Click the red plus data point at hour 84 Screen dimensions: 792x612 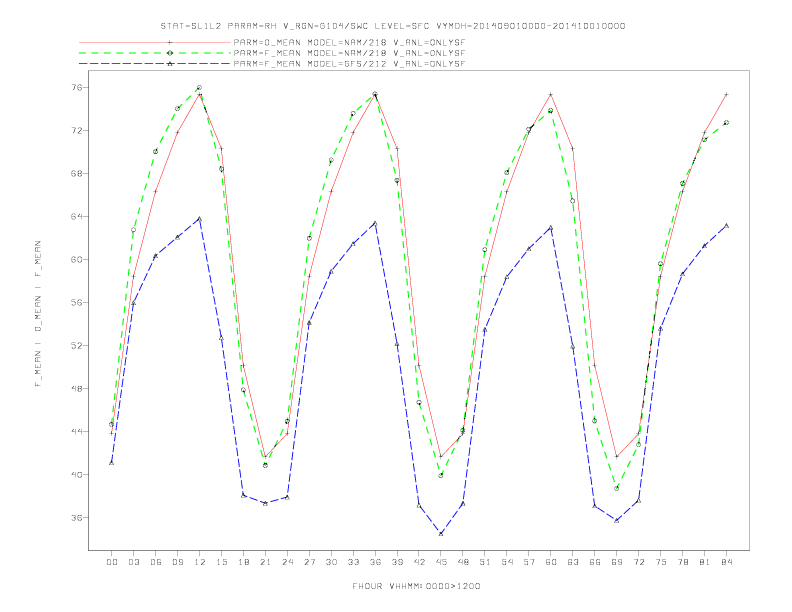[726, 94]
